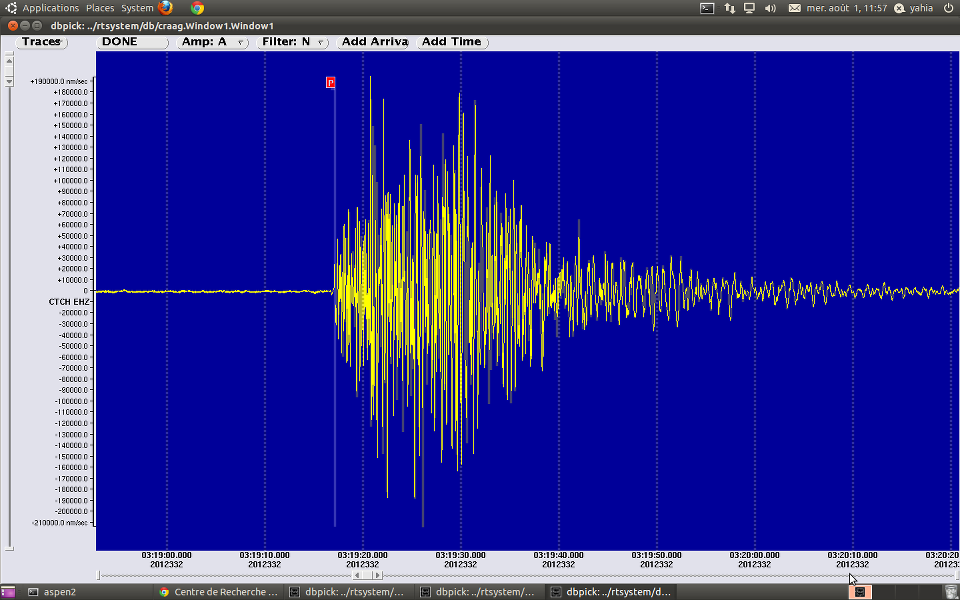Open the Applications menu
Image resolution: width=960 pixels, height=600 pixels.
pos(50,7)
